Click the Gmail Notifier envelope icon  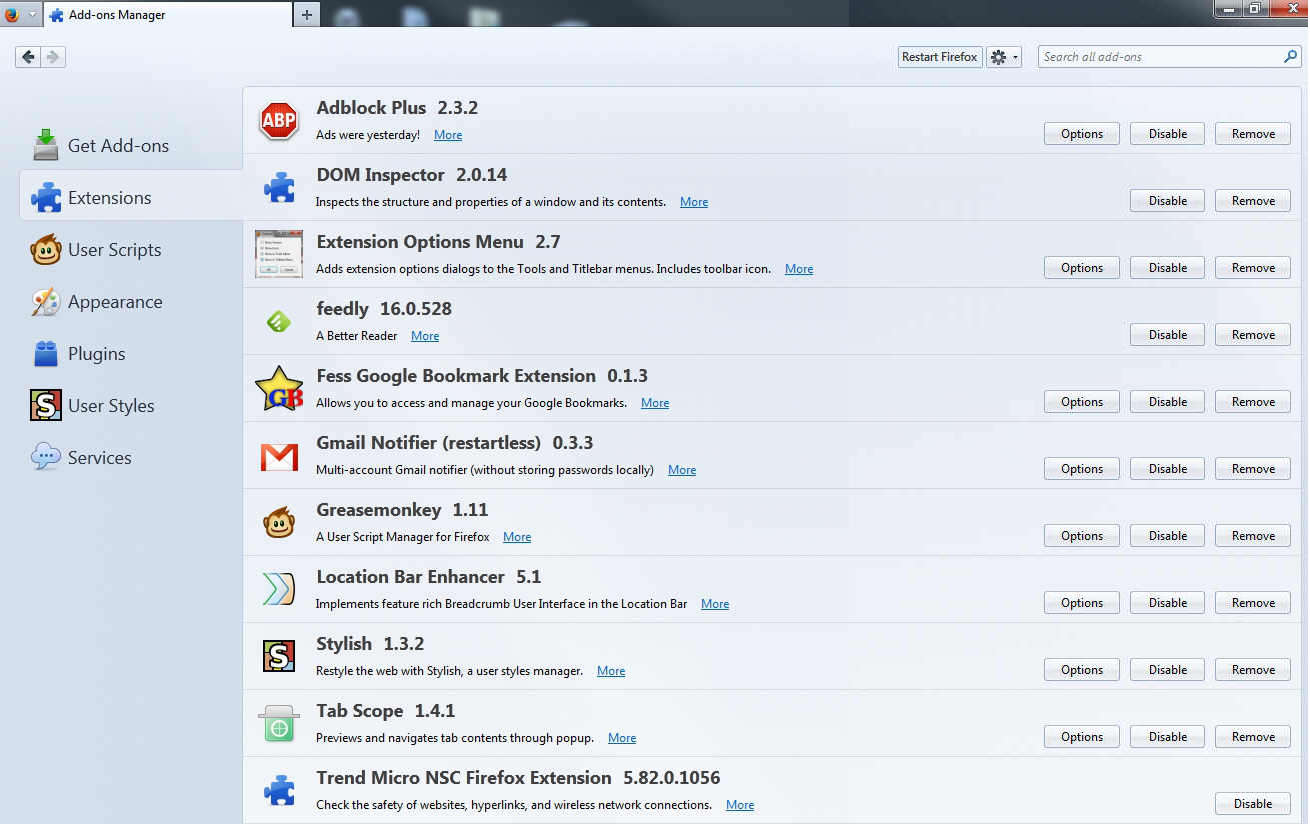coord(279,457)
